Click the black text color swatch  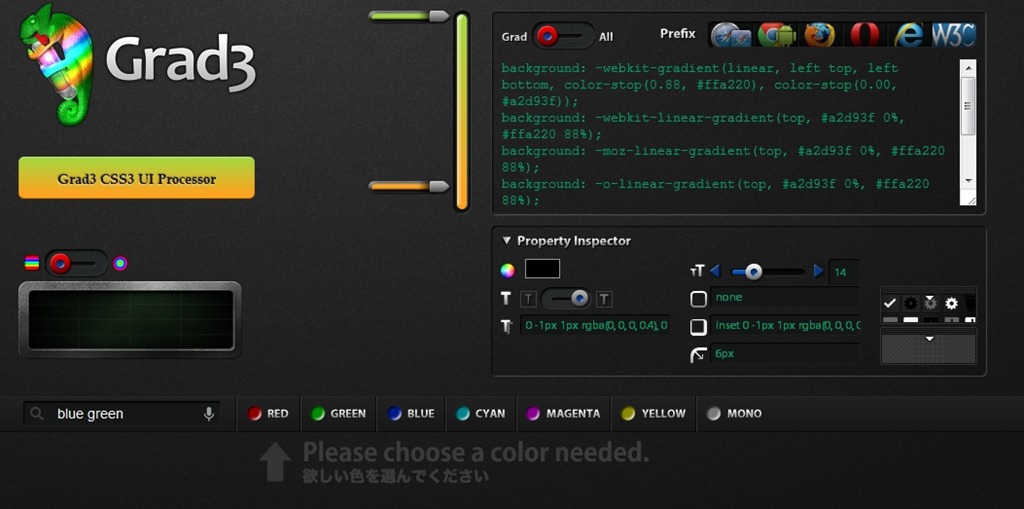(x=542, y=269)
